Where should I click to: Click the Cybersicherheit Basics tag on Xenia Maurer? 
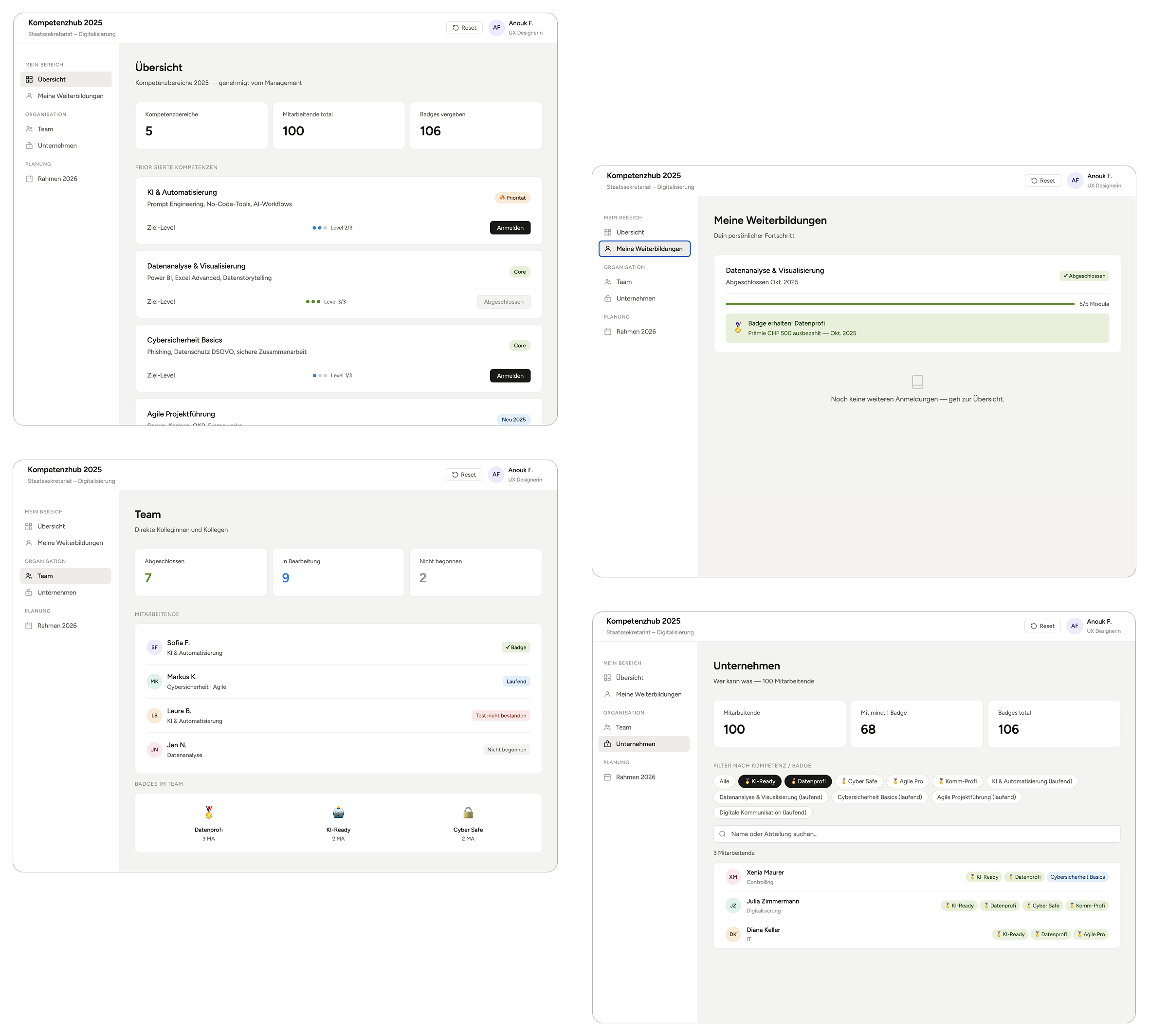(1077, 877)
